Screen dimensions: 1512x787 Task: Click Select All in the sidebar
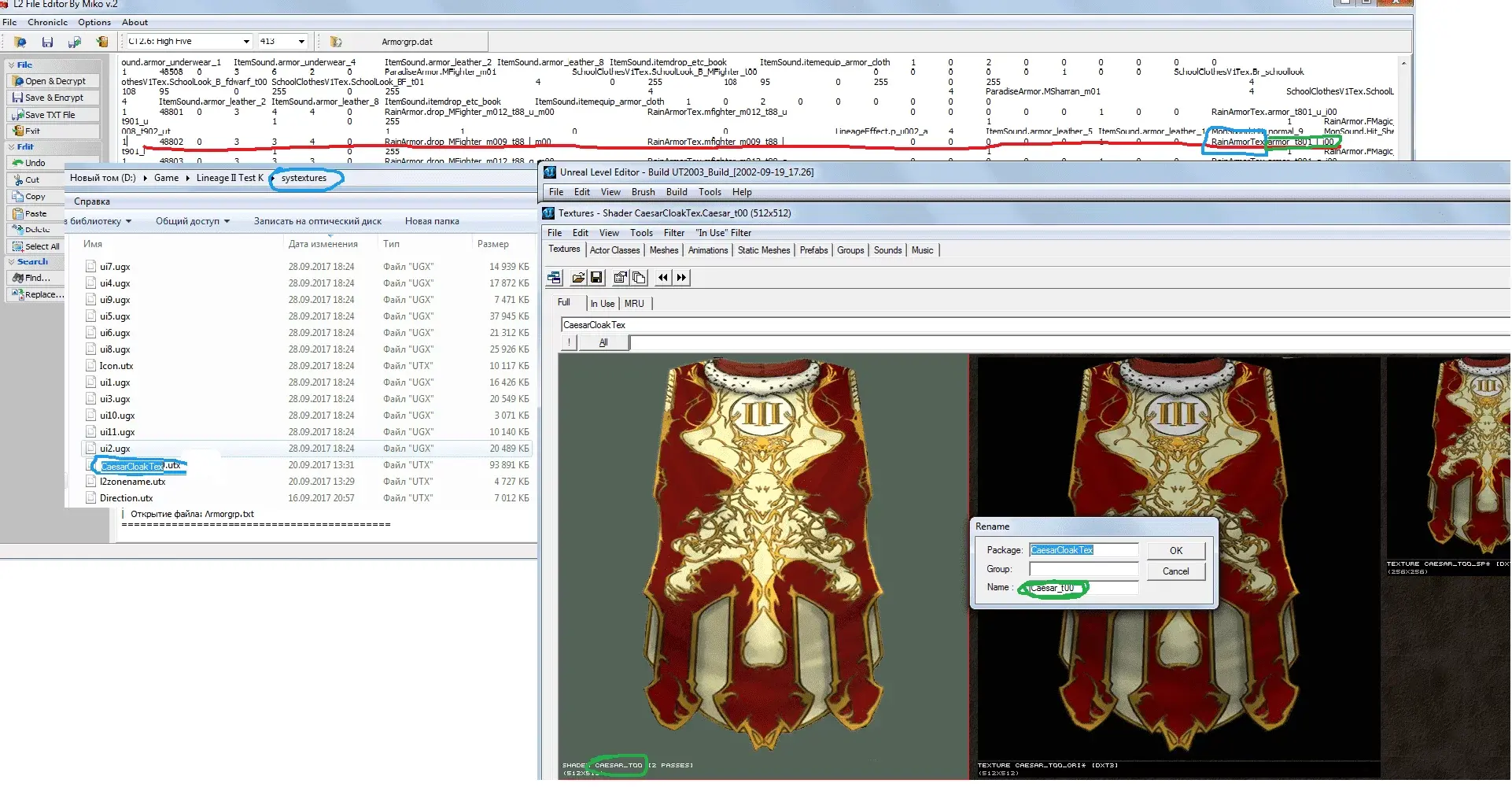click(x=35, y=246)
